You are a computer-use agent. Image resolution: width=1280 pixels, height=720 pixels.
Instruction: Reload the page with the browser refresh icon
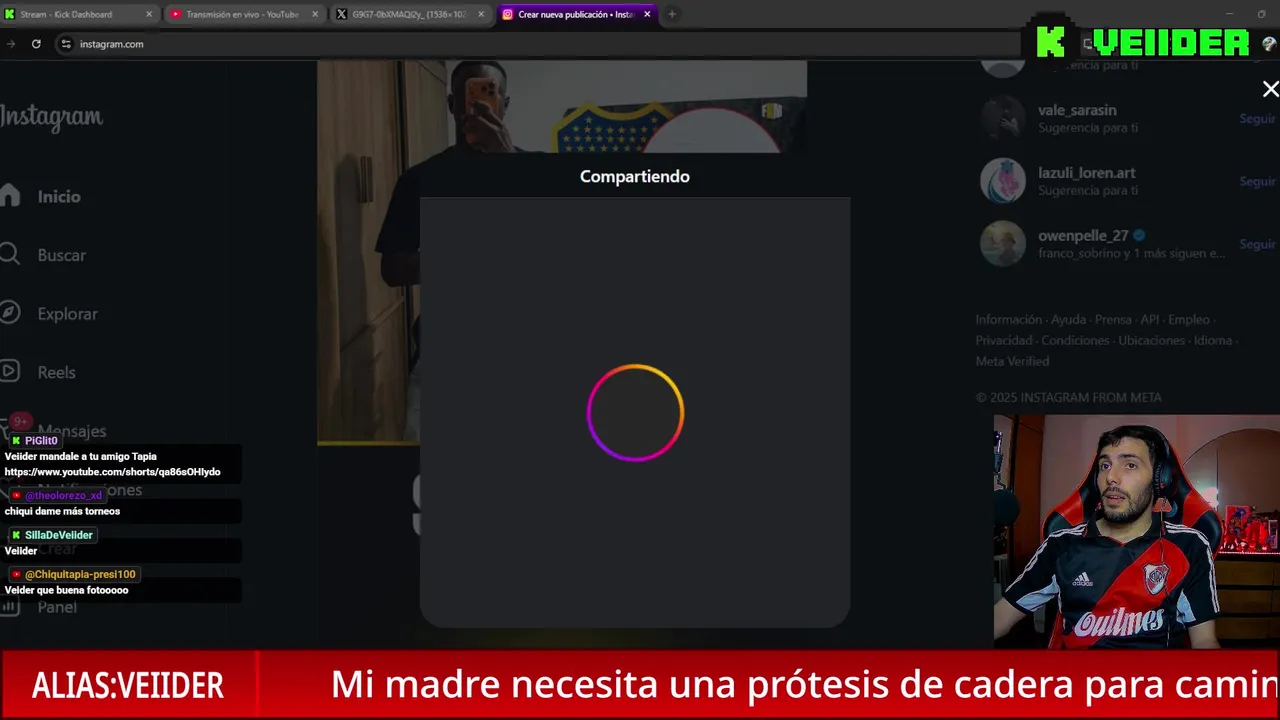coord(36,44)
